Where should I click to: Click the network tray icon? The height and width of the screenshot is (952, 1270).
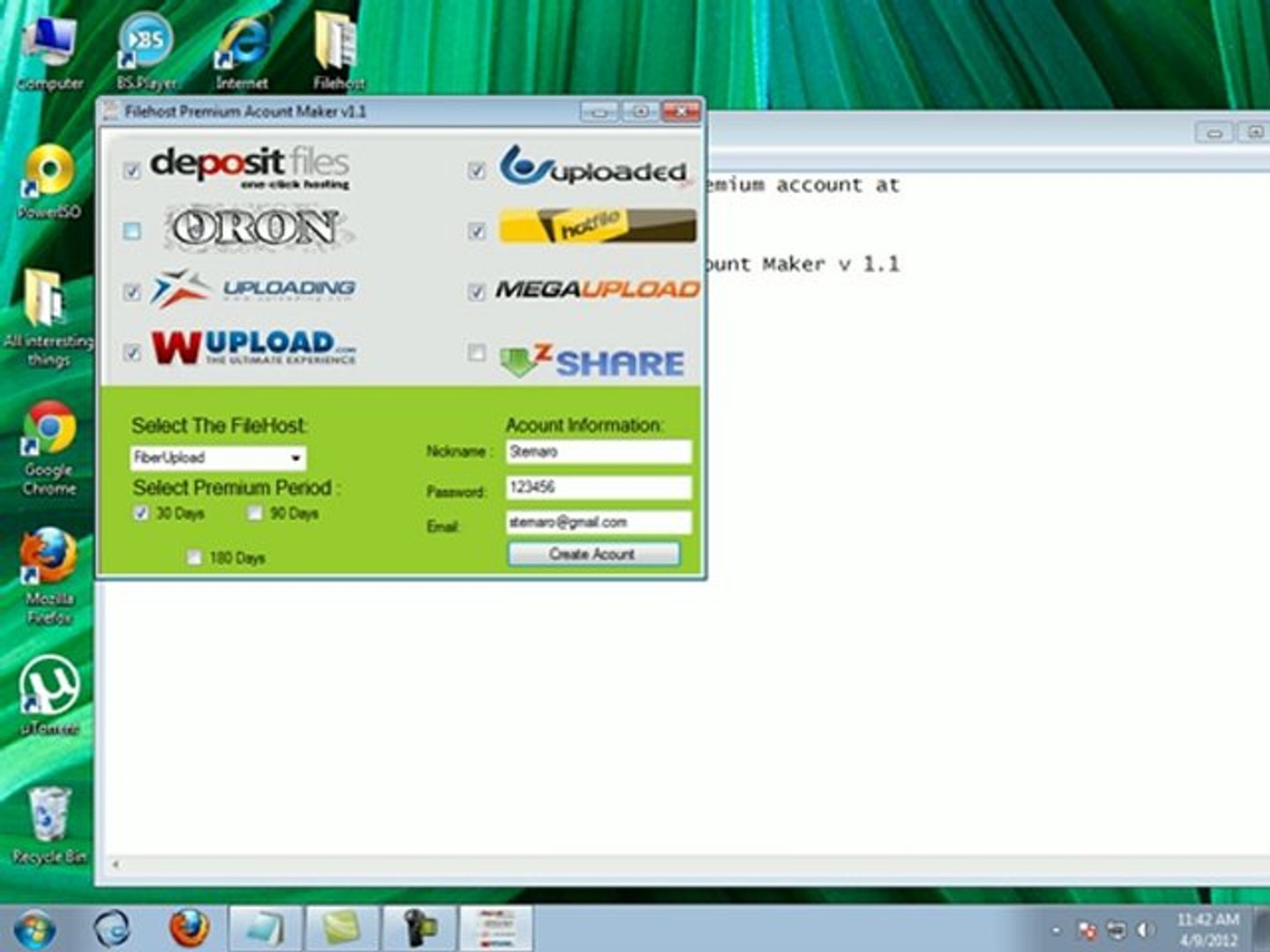tap(1117, 930)
